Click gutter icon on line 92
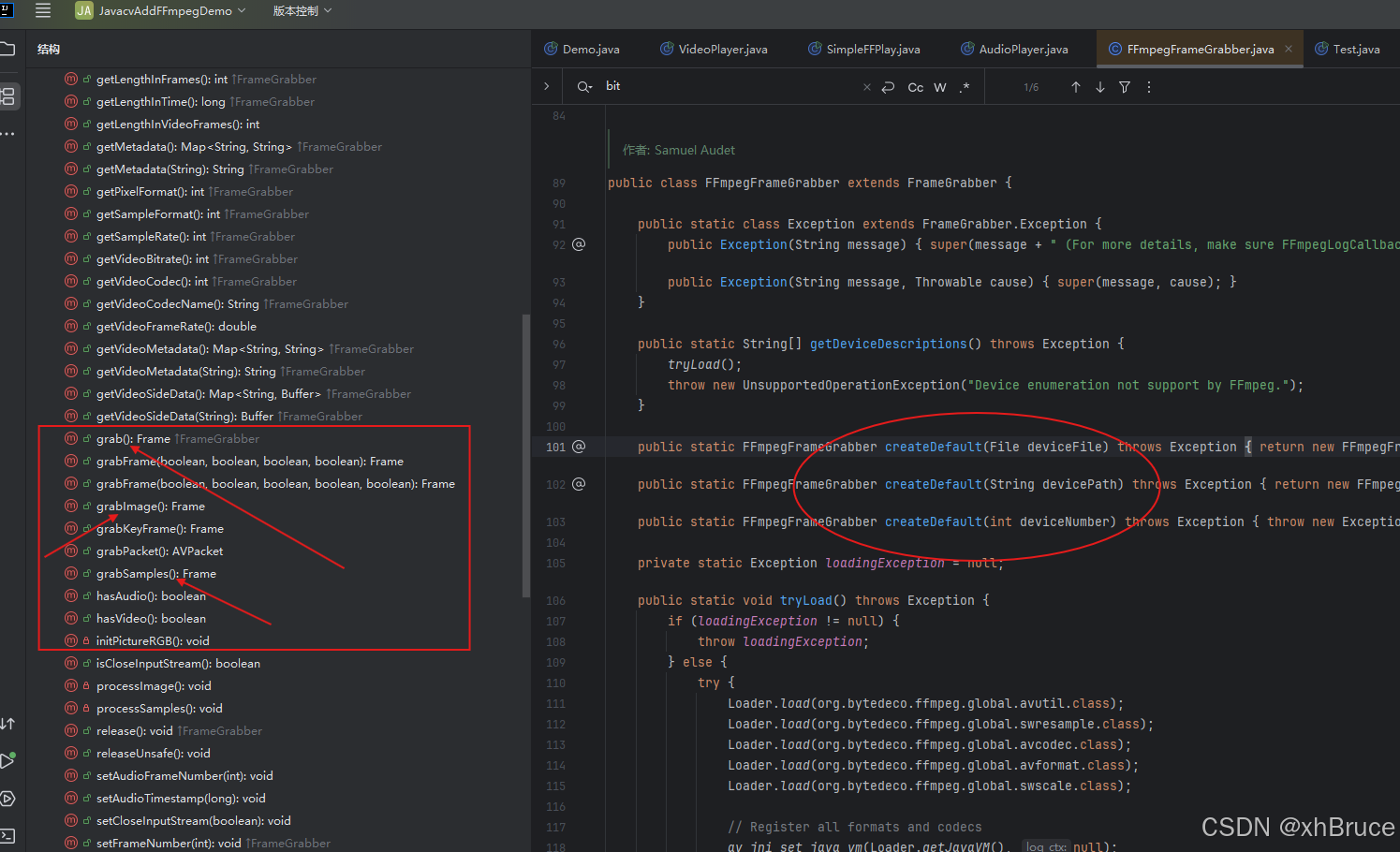The height and width of the screenshot is (852, 1400). point(579,244)
